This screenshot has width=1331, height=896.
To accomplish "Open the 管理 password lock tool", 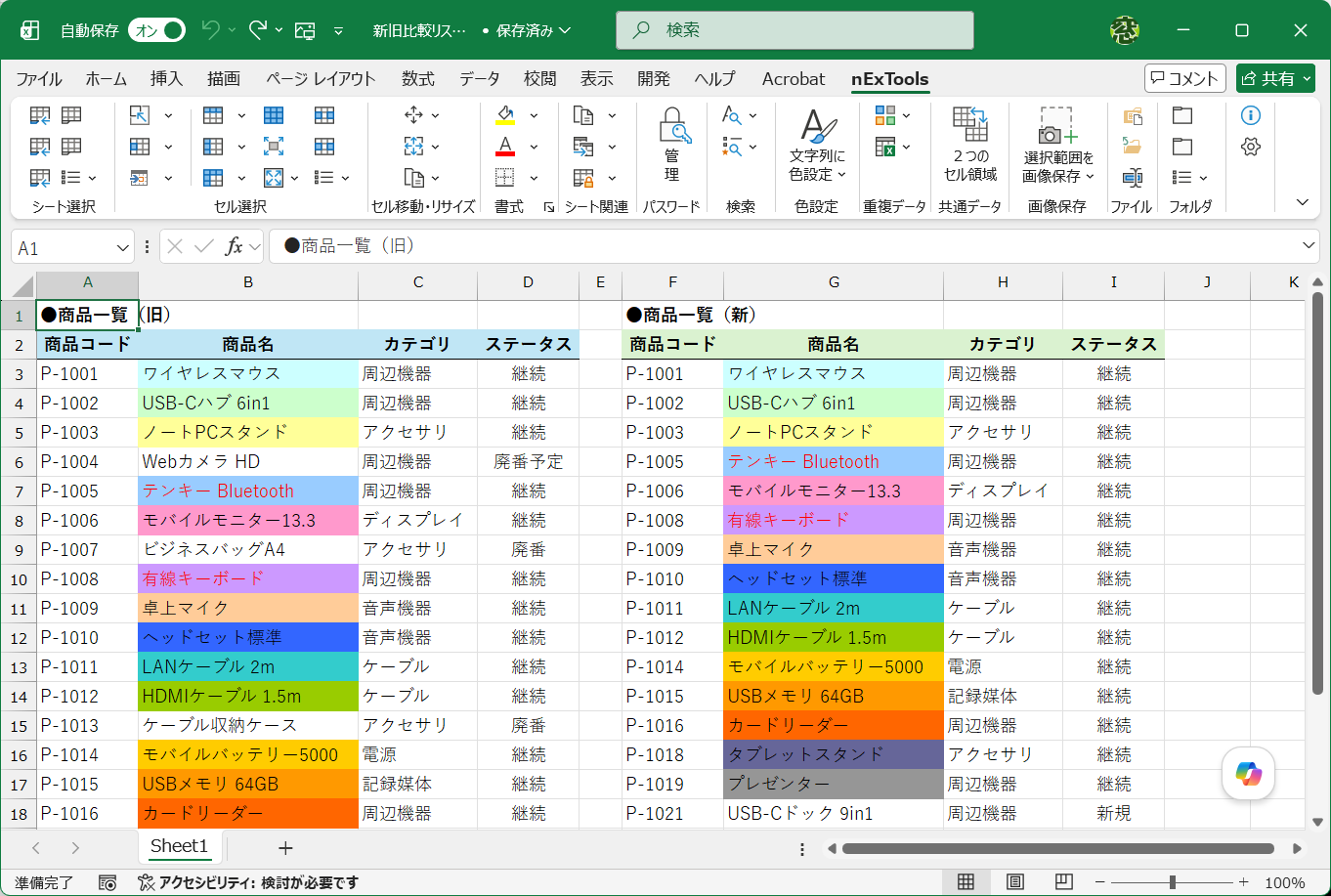I will pyautogui.click(x=671, y=145).
